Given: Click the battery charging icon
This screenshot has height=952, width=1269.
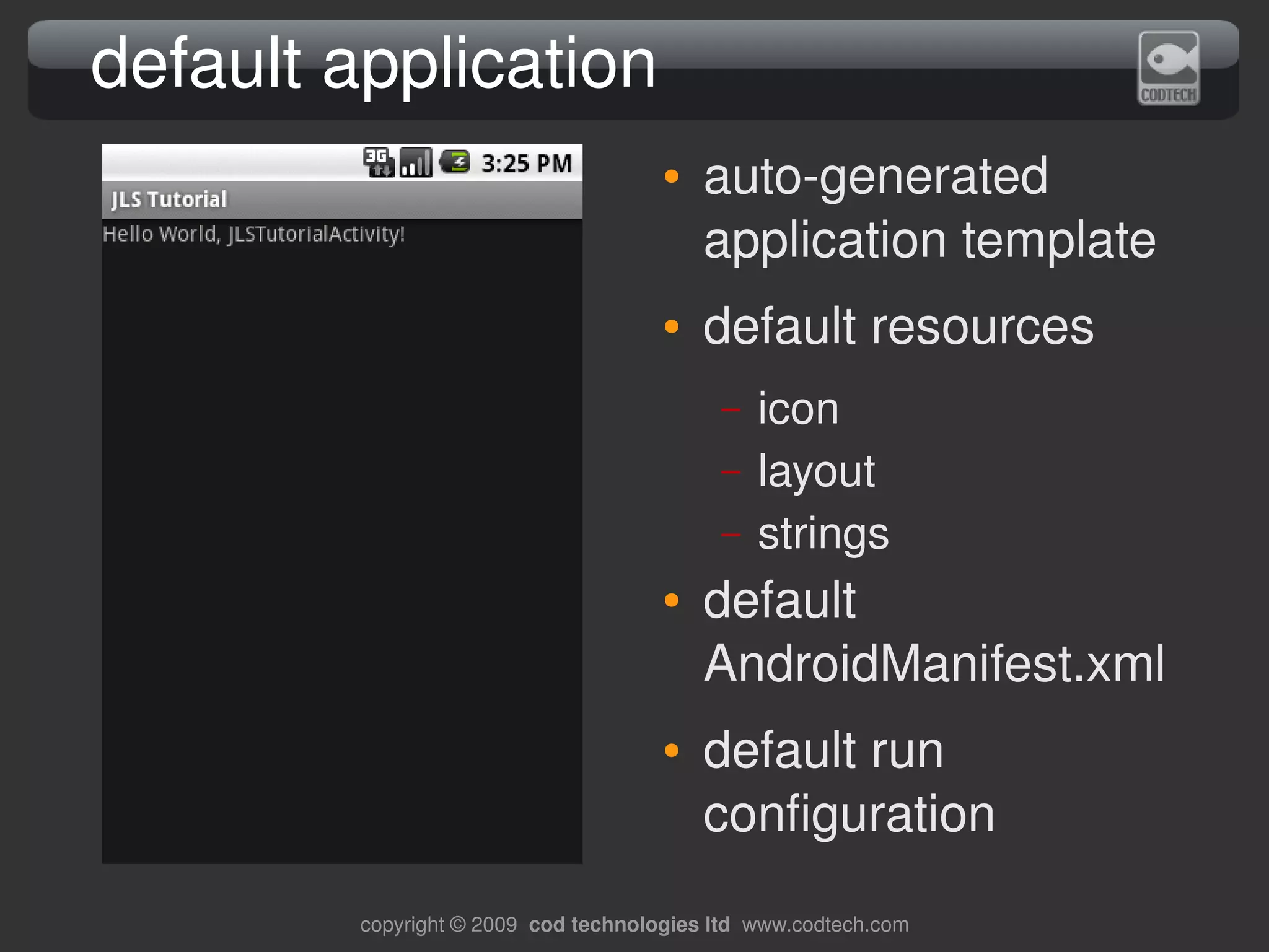Looking at the screenshot, I should (455, 162).
